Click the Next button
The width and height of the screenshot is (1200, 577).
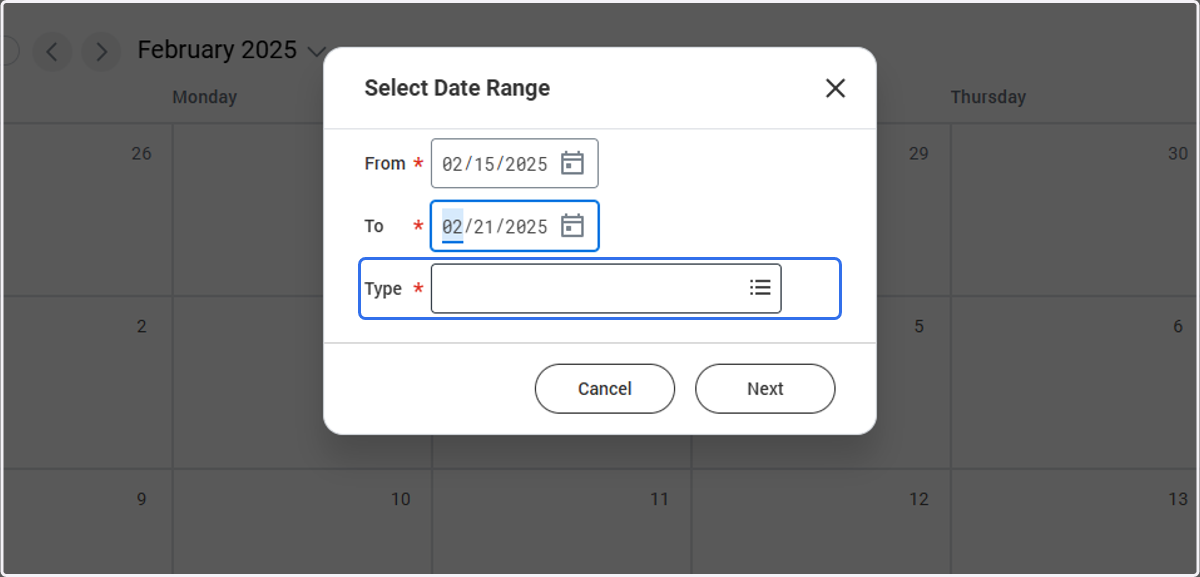point(765,389)
